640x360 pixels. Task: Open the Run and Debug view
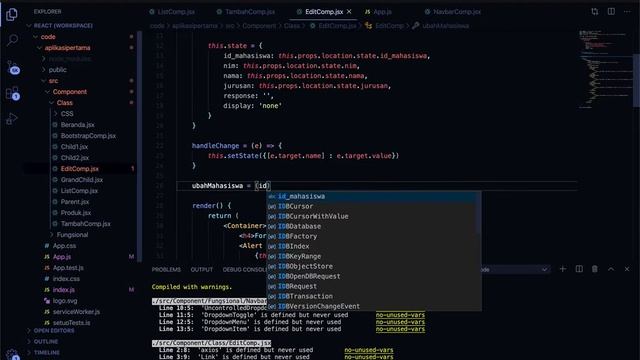[12, 119]
